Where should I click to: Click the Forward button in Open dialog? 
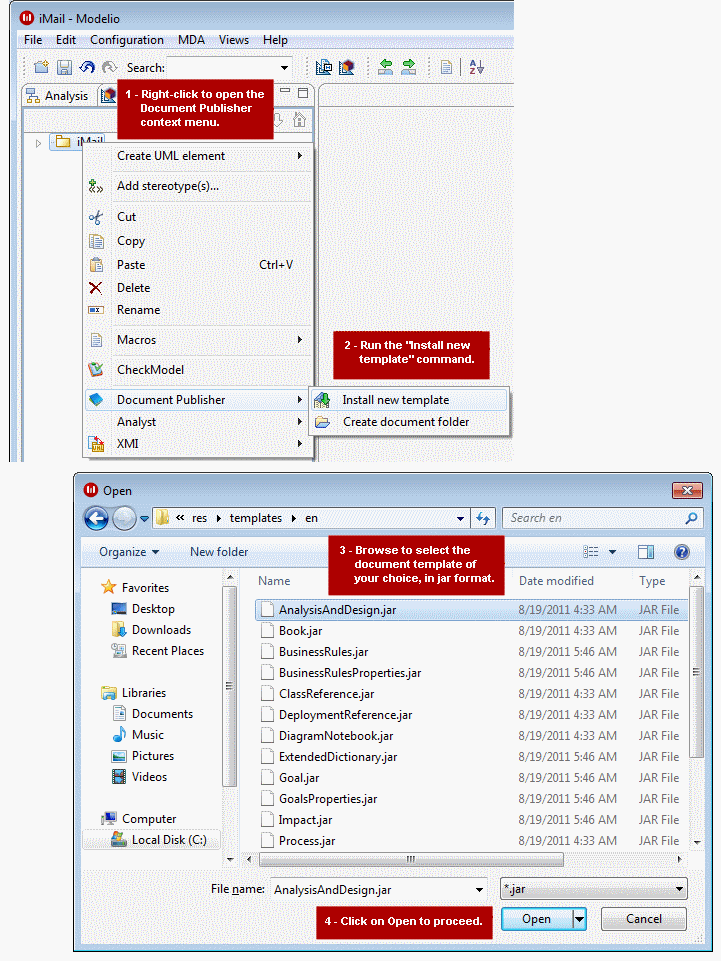[x=124, y=518]
